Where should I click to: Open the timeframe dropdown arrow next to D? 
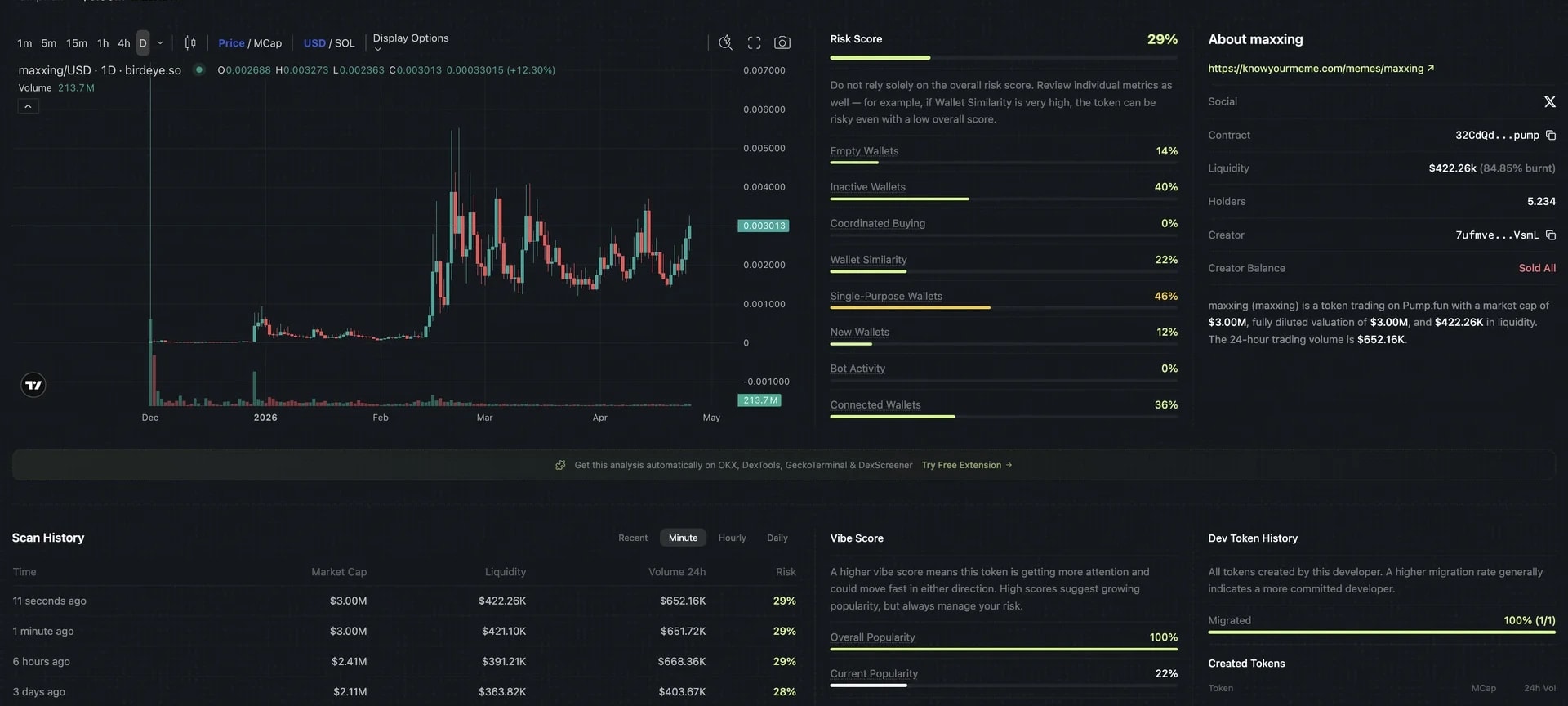160,42
